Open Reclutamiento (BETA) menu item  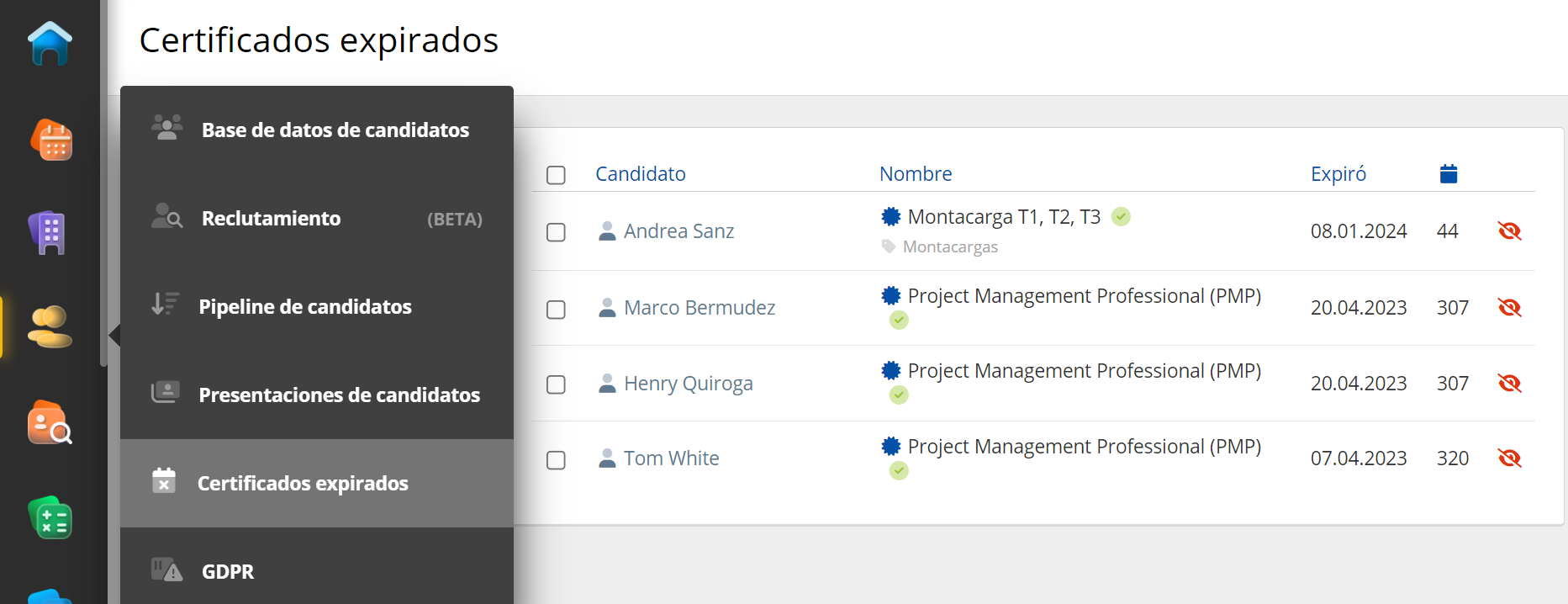[271, 219]
